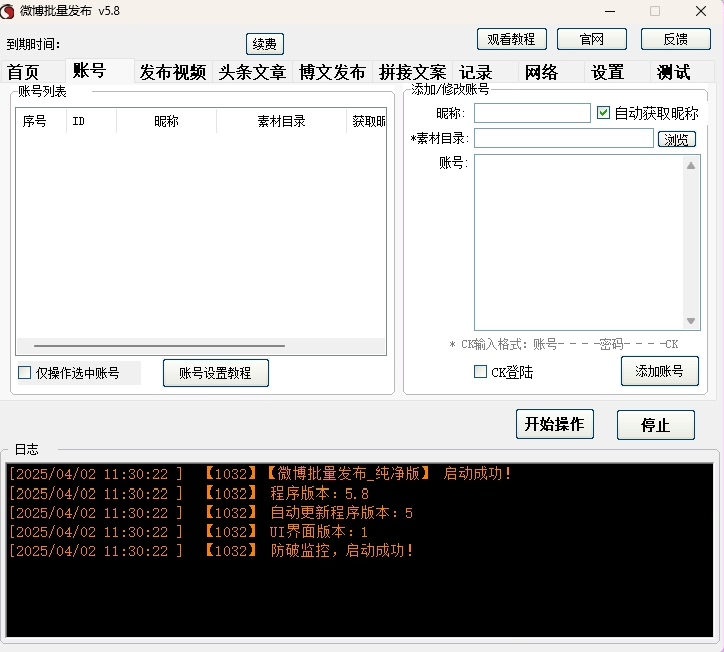This screenshot has height=652, width=724.
Task: Switch to the 记录 tab
Action: pyautogui.click(x=485, y=72)
